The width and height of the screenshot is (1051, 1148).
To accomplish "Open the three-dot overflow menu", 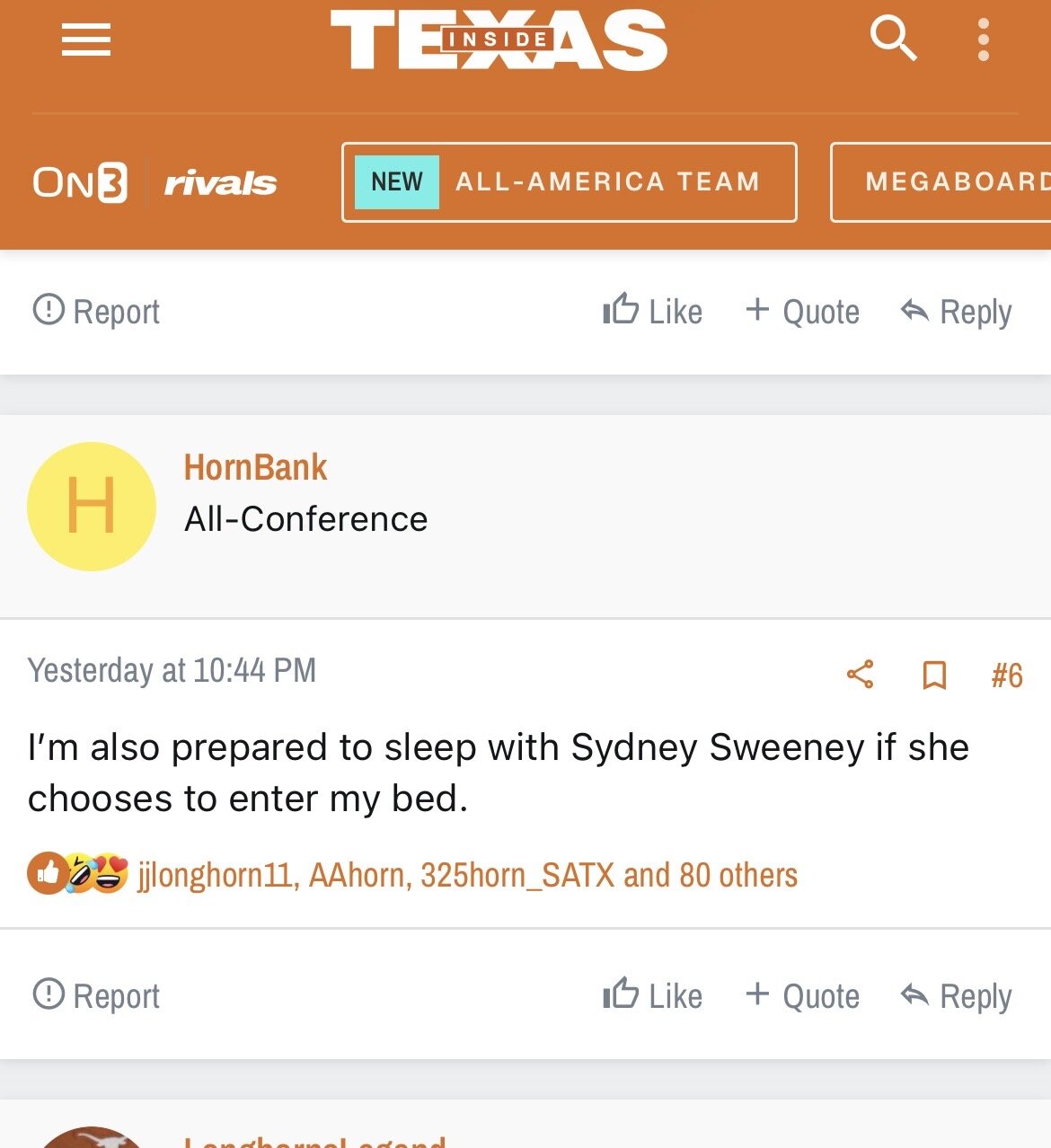I will [984, 40].
